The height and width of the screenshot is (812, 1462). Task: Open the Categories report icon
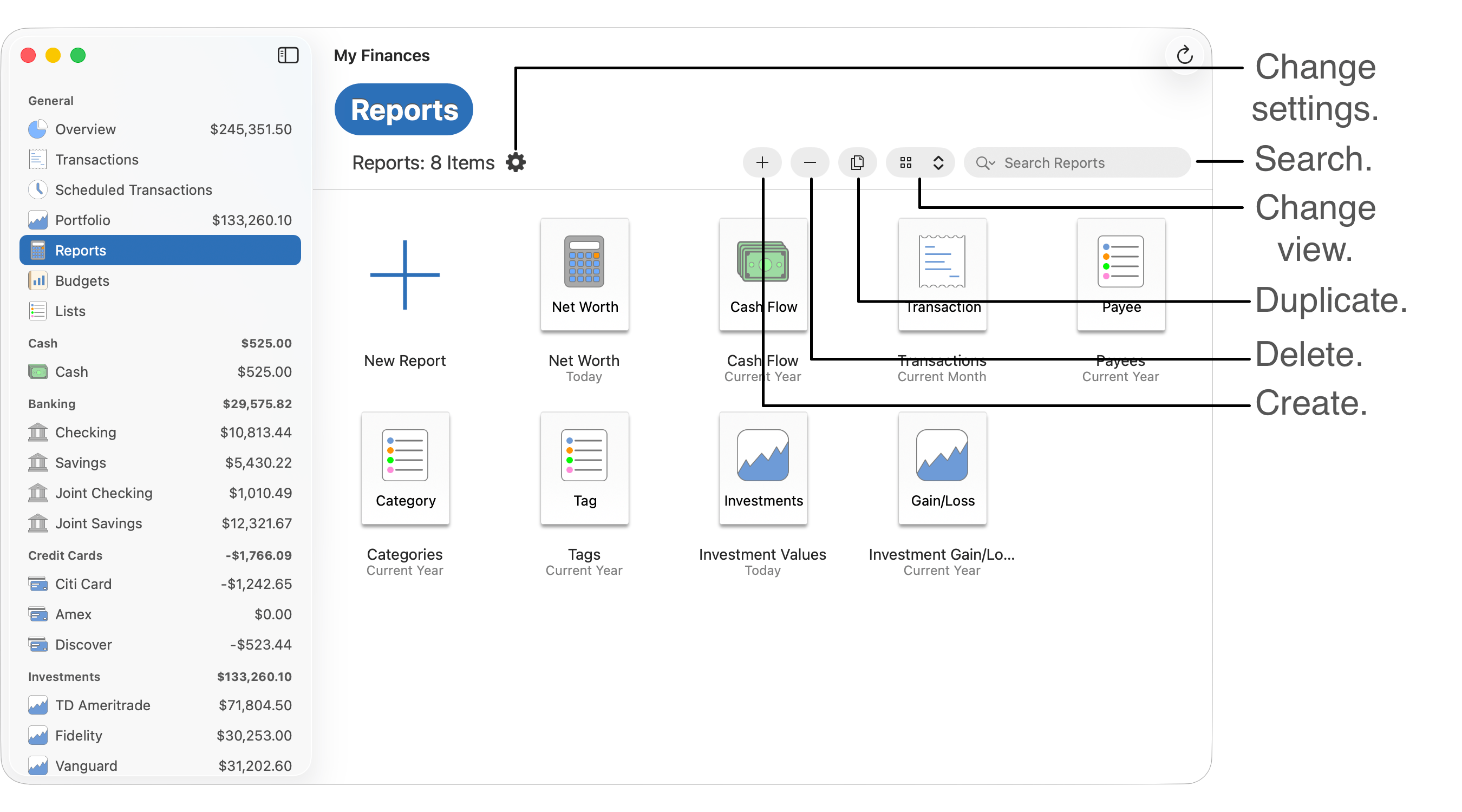pyautogui.click(x=404, y=468)
